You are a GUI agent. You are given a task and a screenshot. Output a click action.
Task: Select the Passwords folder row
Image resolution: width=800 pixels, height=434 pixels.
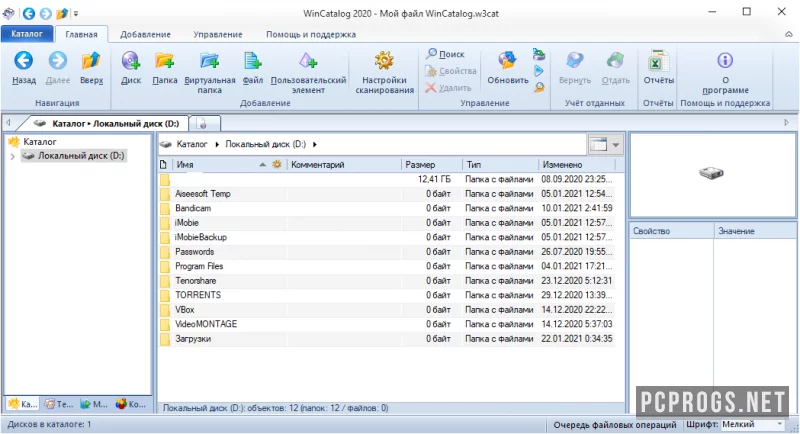[387, 252]
